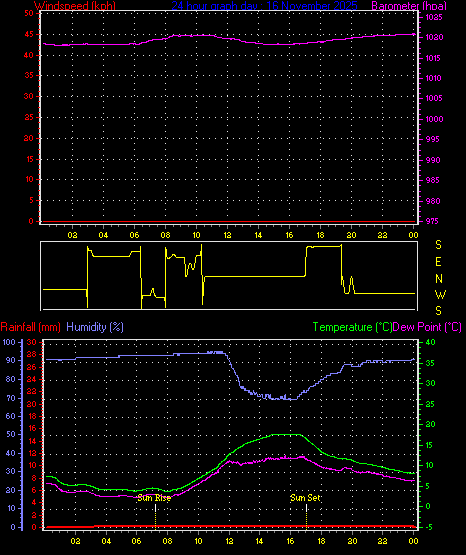Click 40 on the windspeed axis
The width and height of the screenshot is (466, 555).
[x=29, y=55]
